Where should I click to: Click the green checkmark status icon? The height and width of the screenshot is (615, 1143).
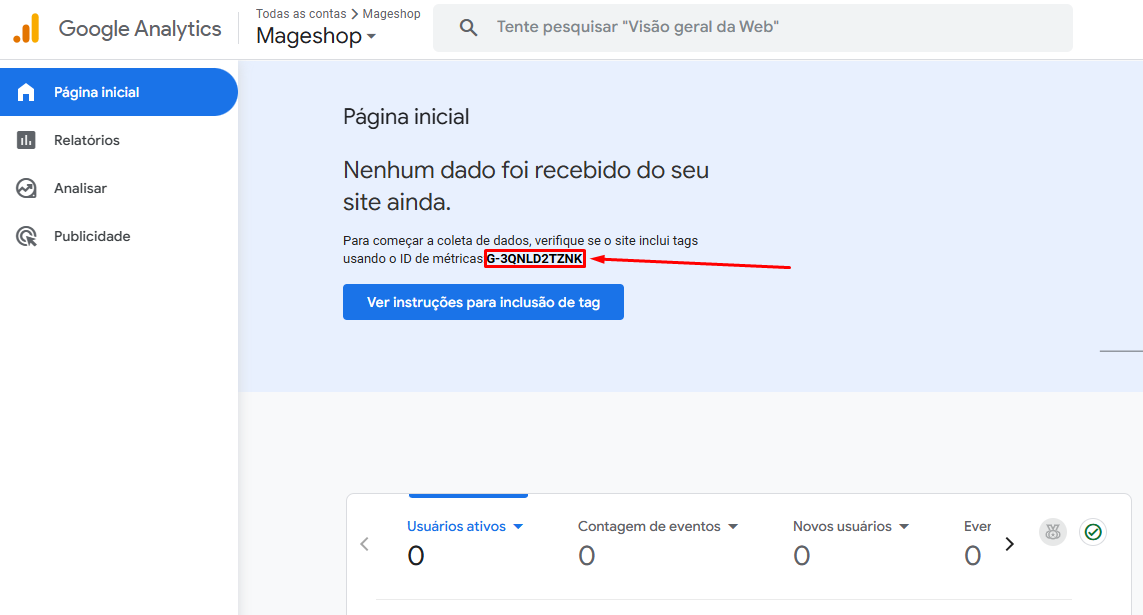pos(1093,532)
